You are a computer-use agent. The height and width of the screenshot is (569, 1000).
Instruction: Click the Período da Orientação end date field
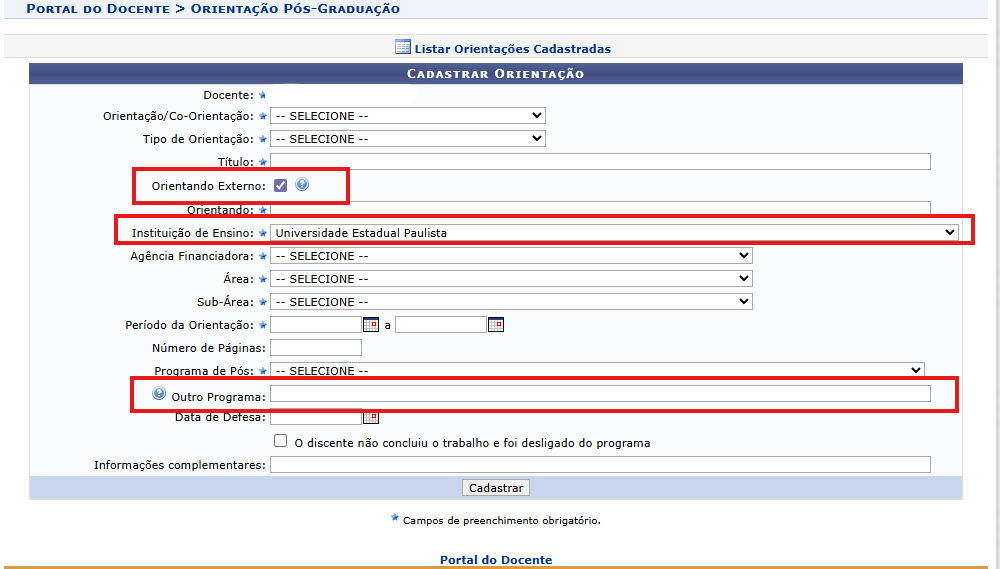pyautogui.click(x=441, y=325)
